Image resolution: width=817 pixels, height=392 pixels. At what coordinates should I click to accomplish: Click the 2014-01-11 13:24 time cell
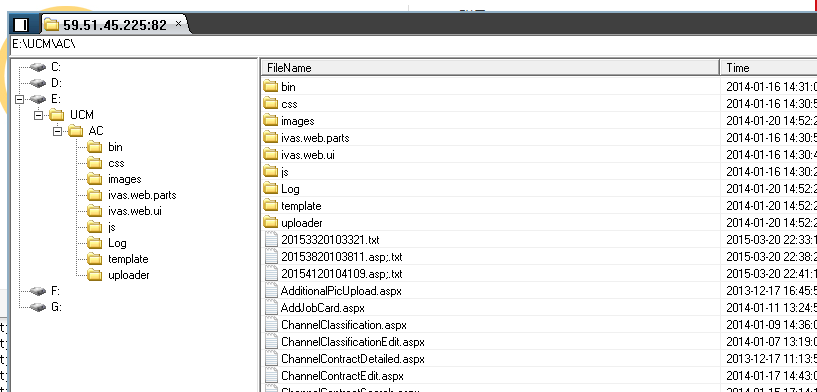(x=771, y=308)
